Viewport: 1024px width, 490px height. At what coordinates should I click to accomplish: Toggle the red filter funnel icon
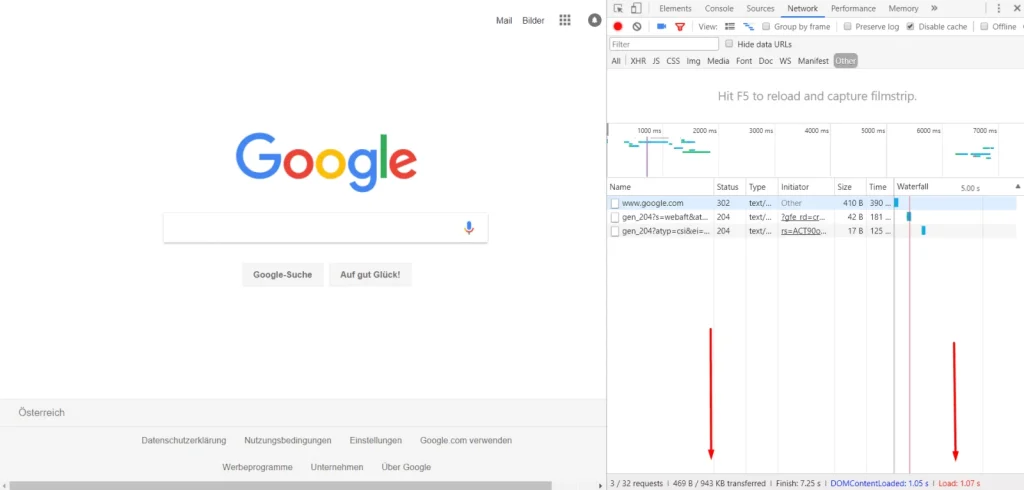click(680, 27)
